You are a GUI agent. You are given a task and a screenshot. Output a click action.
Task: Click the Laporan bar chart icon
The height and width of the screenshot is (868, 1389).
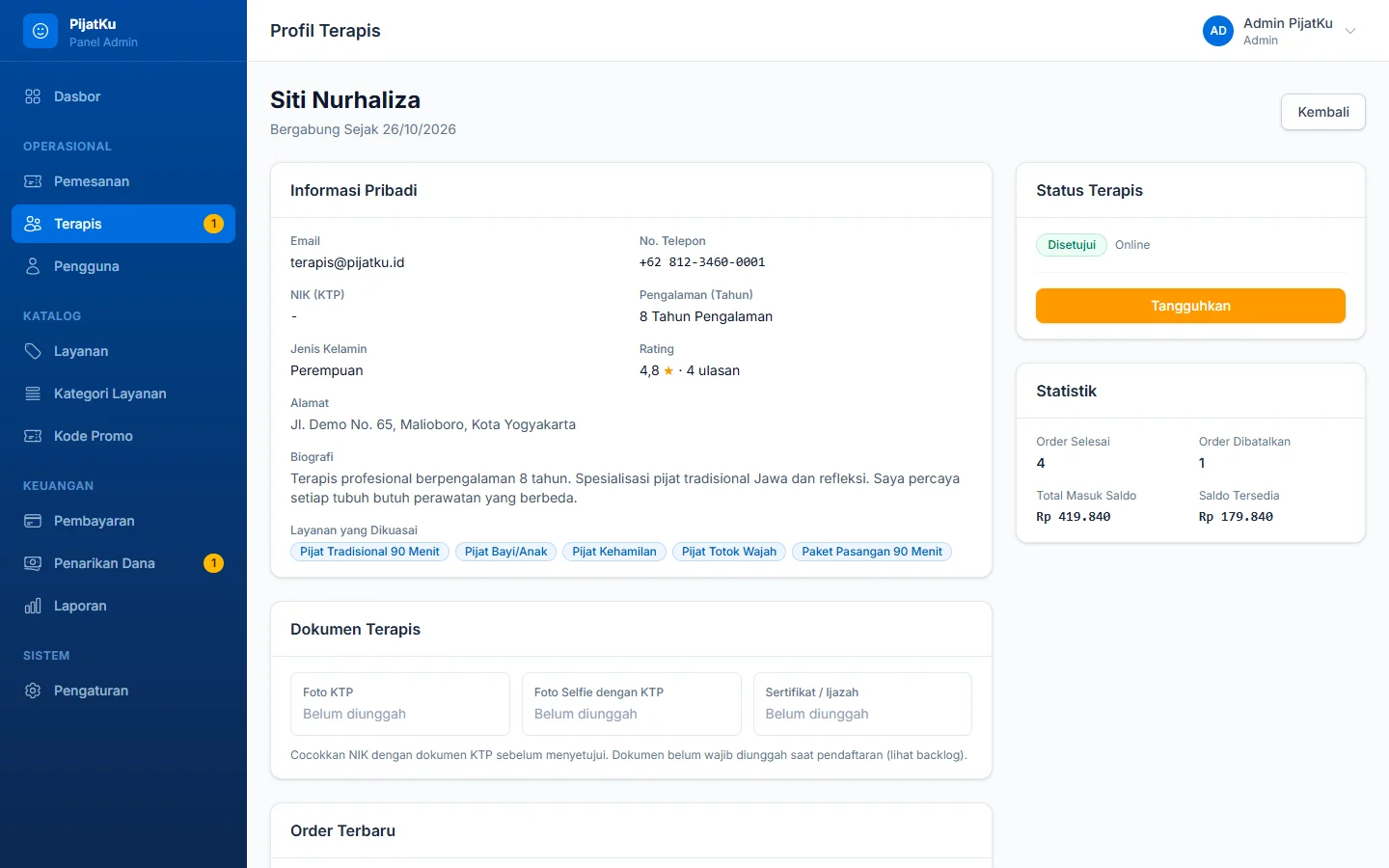(33, 606)
